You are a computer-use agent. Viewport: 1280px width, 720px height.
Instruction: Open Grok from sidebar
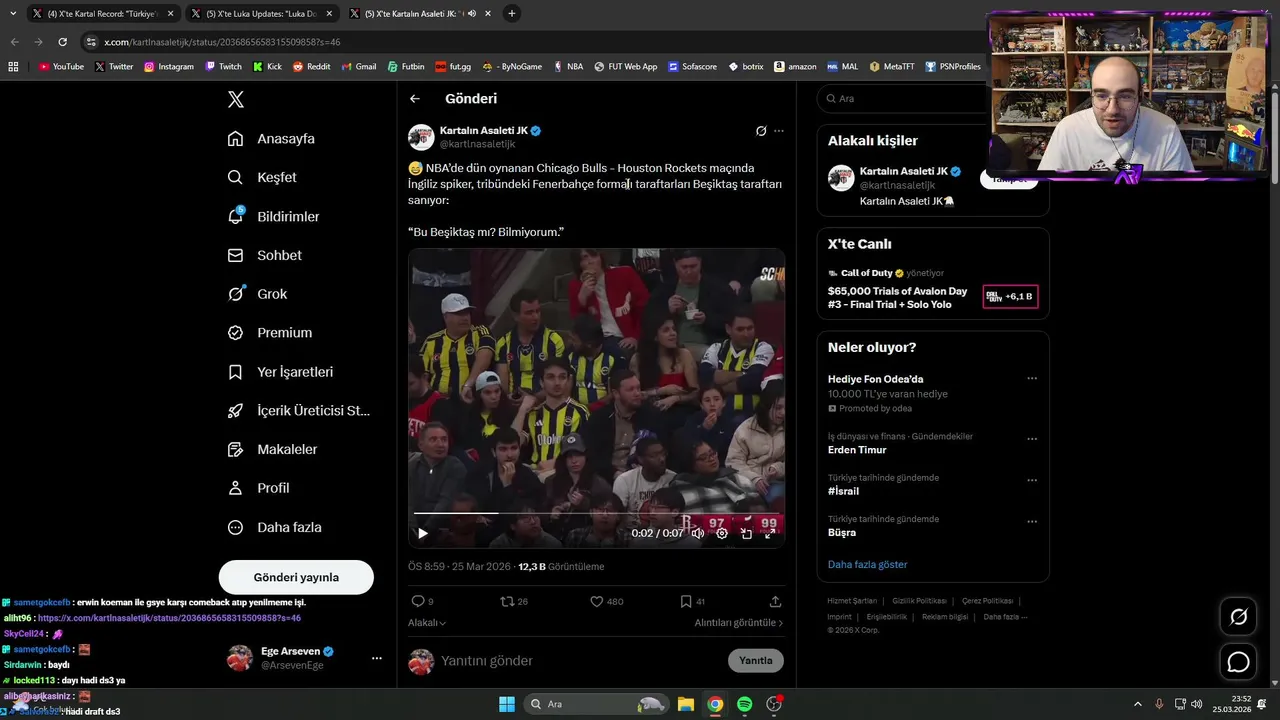click(x=257, y=294)
